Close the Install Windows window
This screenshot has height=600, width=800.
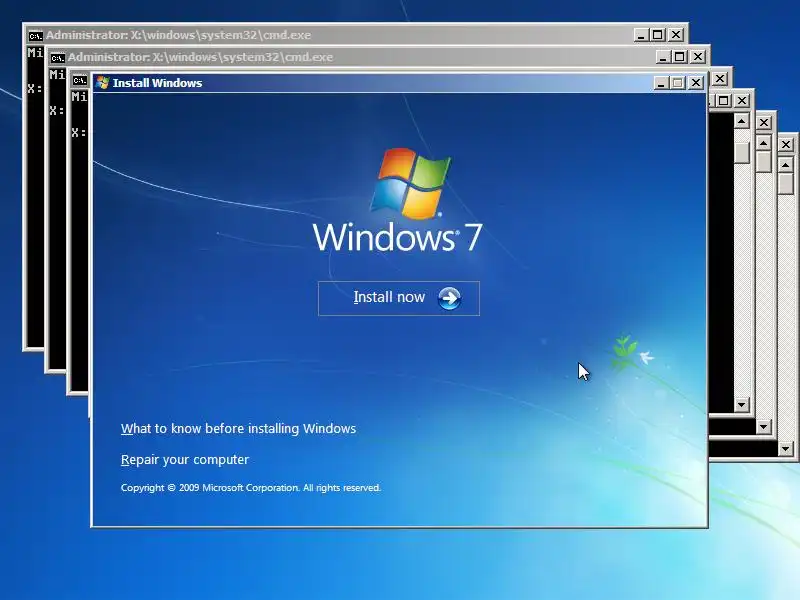(x=695, y=83)
